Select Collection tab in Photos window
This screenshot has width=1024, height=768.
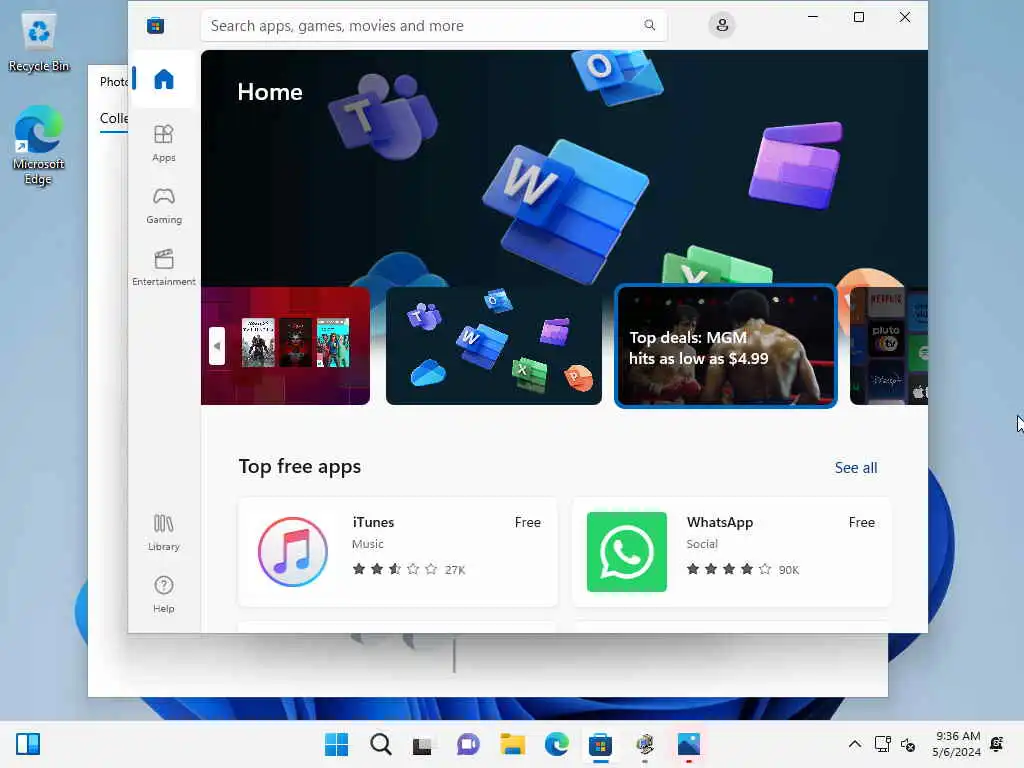point(114,118)
